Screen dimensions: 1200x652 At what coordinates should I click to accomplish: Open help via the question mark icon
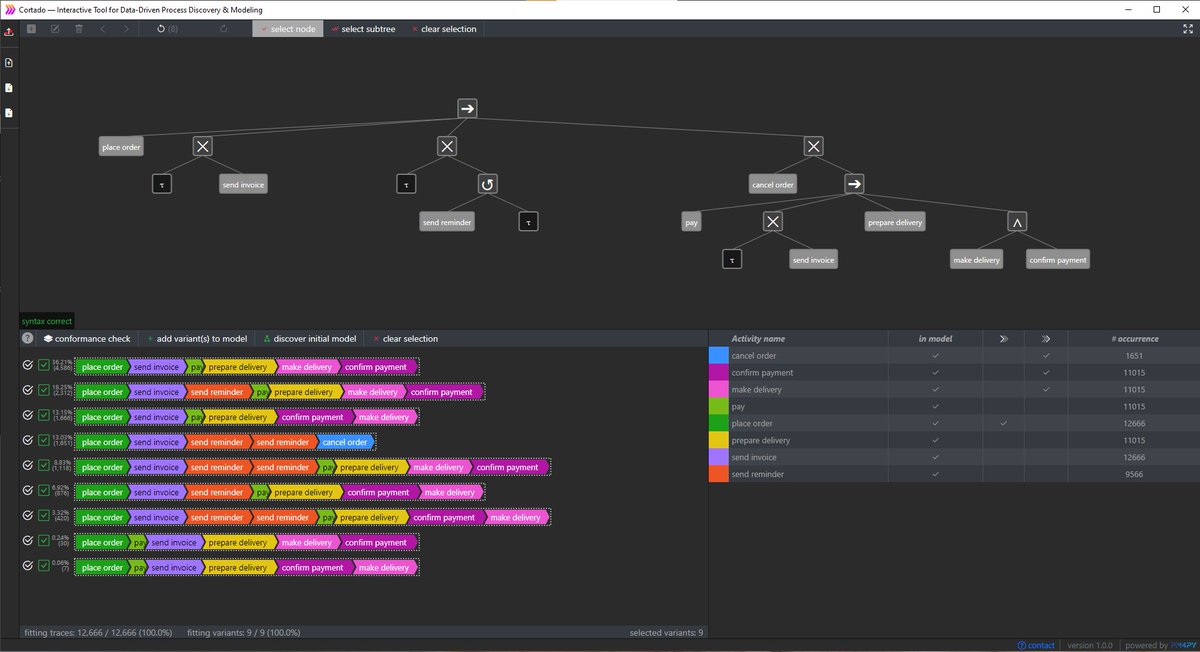tap(28, 338)
